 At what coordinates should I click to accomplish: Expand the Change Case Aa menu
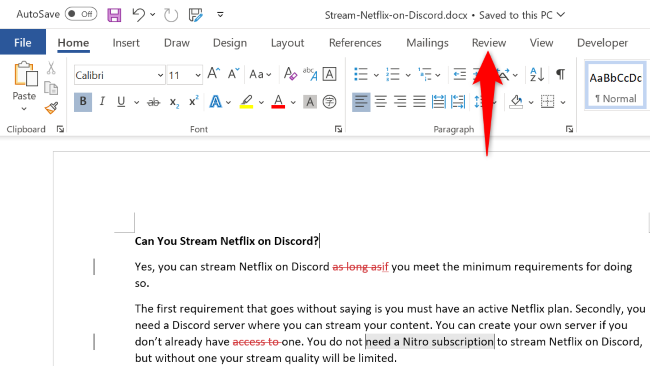point(260,75)
